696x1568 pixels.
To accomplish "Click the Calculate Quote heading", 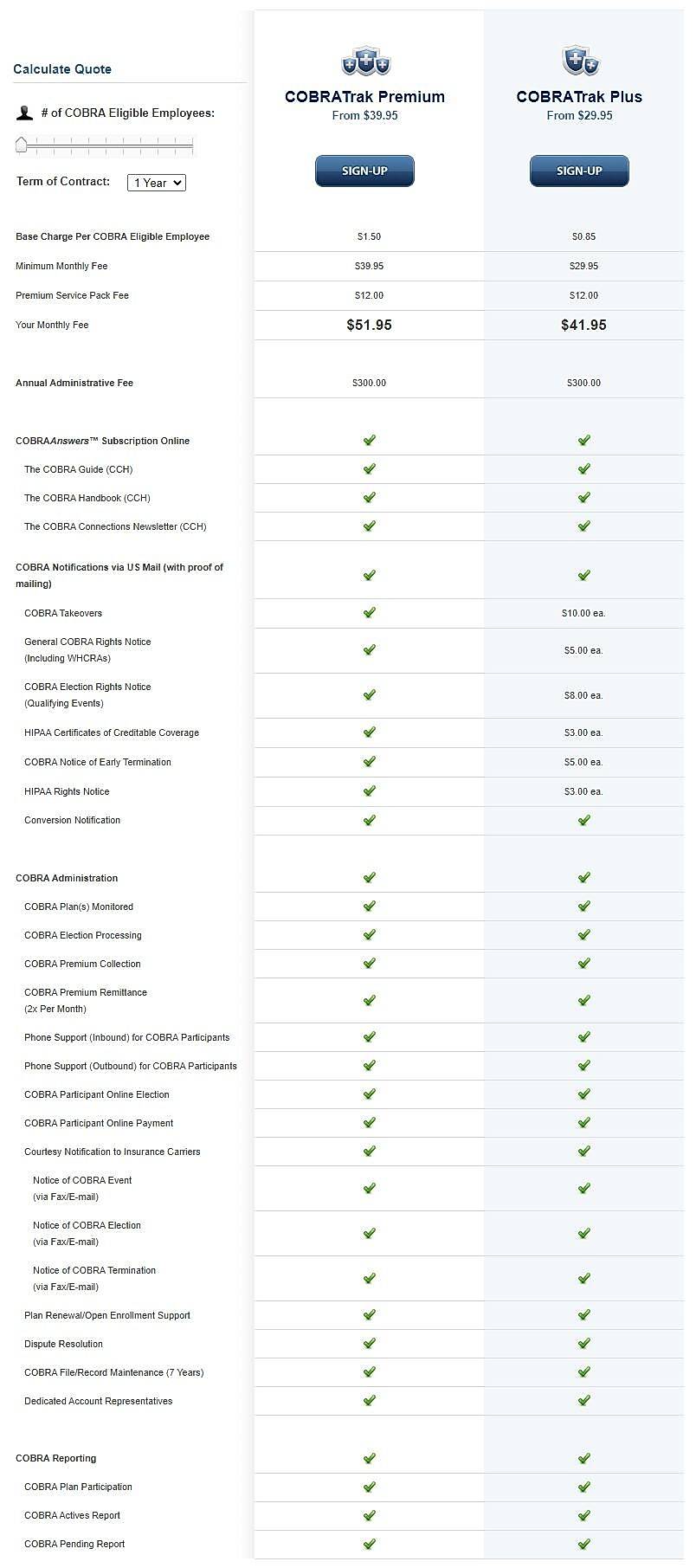I will pos(62,68).
